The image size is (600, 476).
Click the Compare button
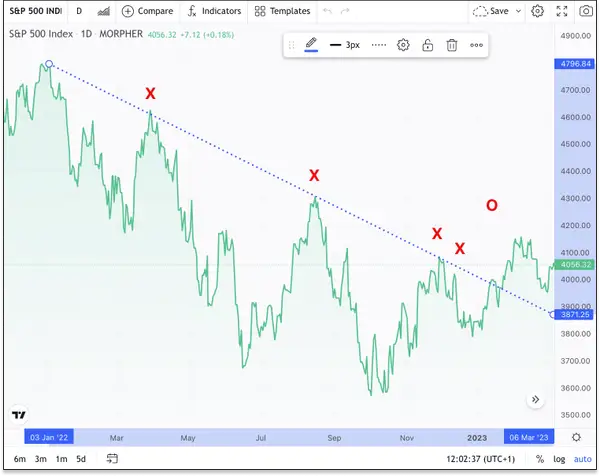pyautogui.click(x=147, y=11)
